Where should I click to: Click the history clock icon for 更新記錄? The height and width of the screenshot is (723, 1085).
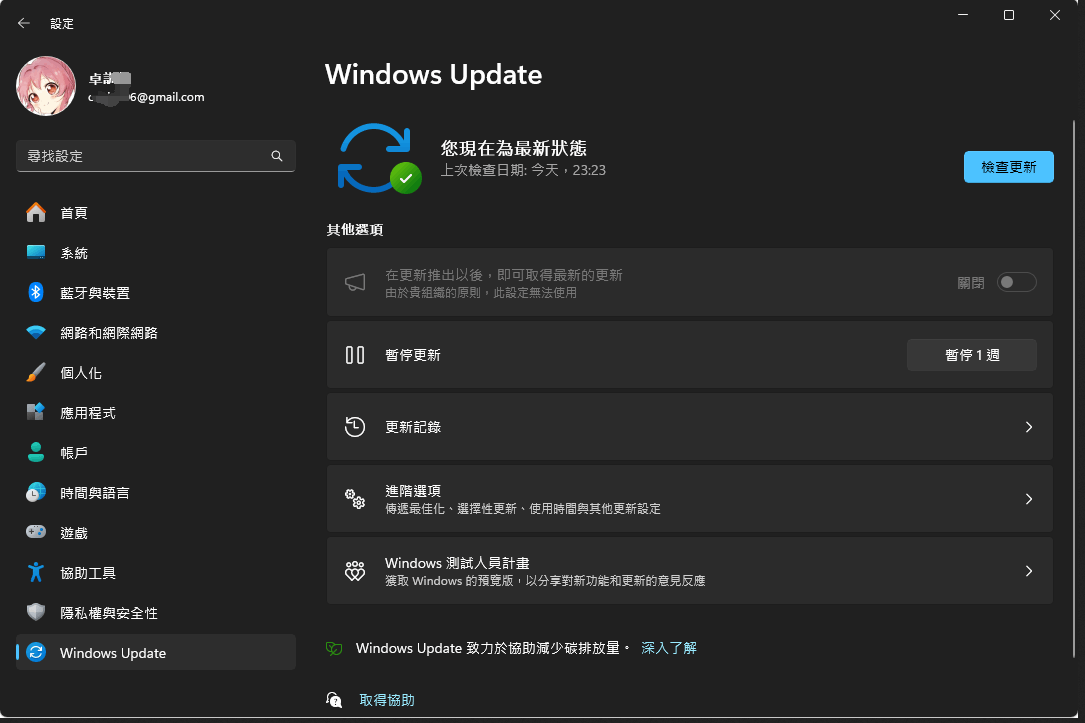(x=355, y=427)
